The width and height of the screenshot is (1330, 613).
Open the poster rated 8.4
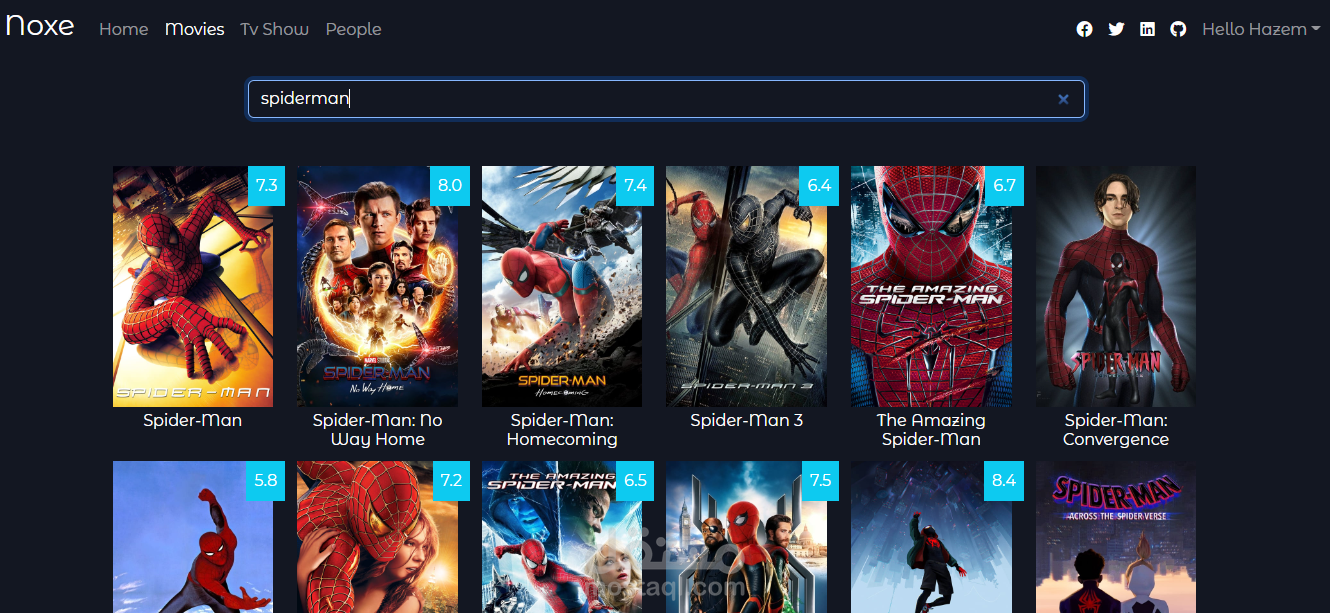coord(931,537)
